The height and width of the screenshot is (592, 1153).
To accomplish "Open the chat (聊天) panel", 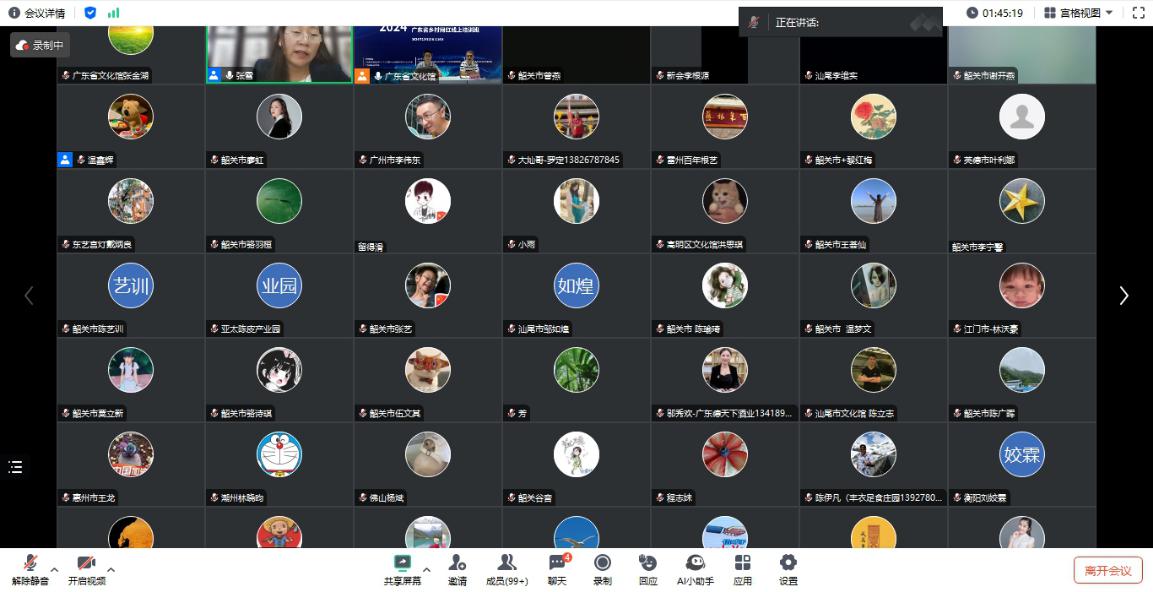I will [556, 564].
